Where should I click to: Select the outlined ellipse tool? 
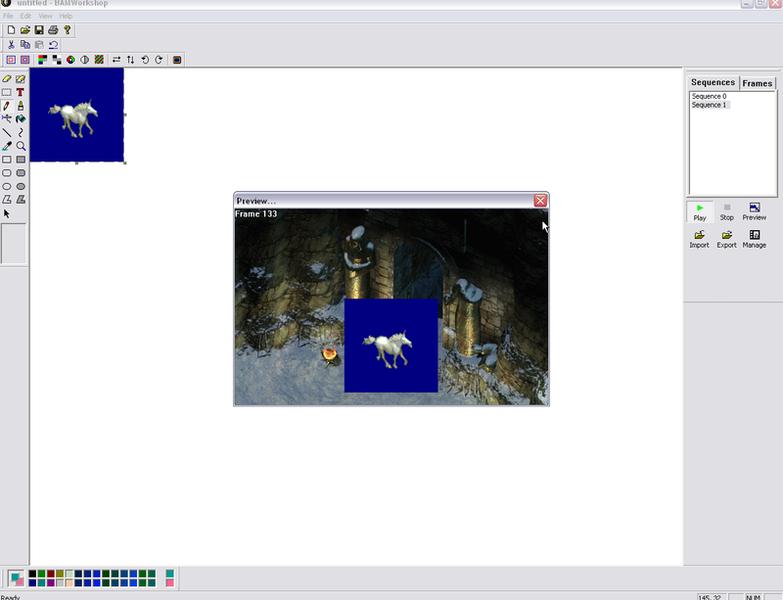[x=6, y=187]
